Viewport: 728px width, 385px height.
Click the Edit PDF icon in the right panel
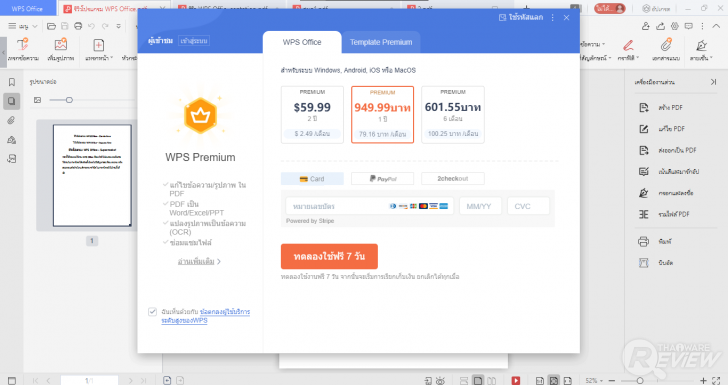[x=644, y=129]
